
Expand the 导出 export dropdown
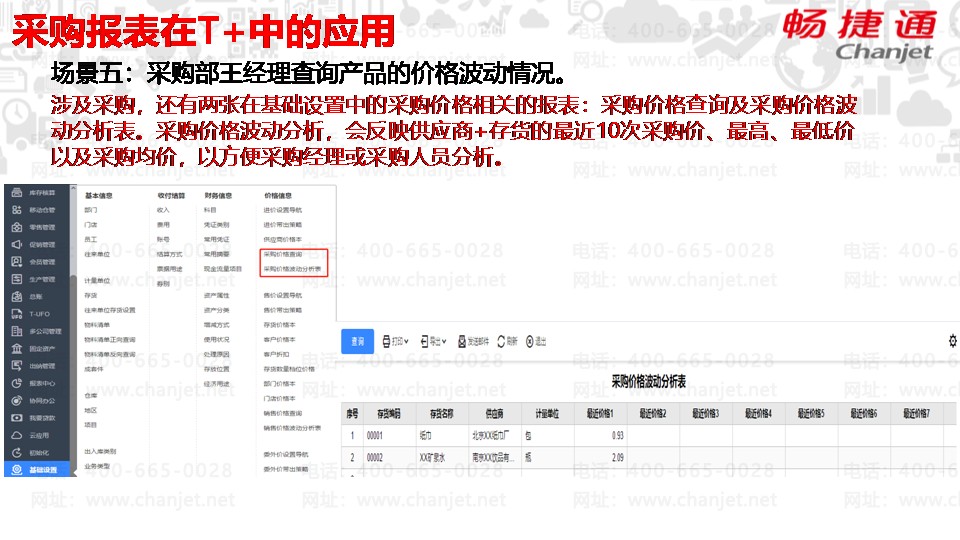pos(433,342)
